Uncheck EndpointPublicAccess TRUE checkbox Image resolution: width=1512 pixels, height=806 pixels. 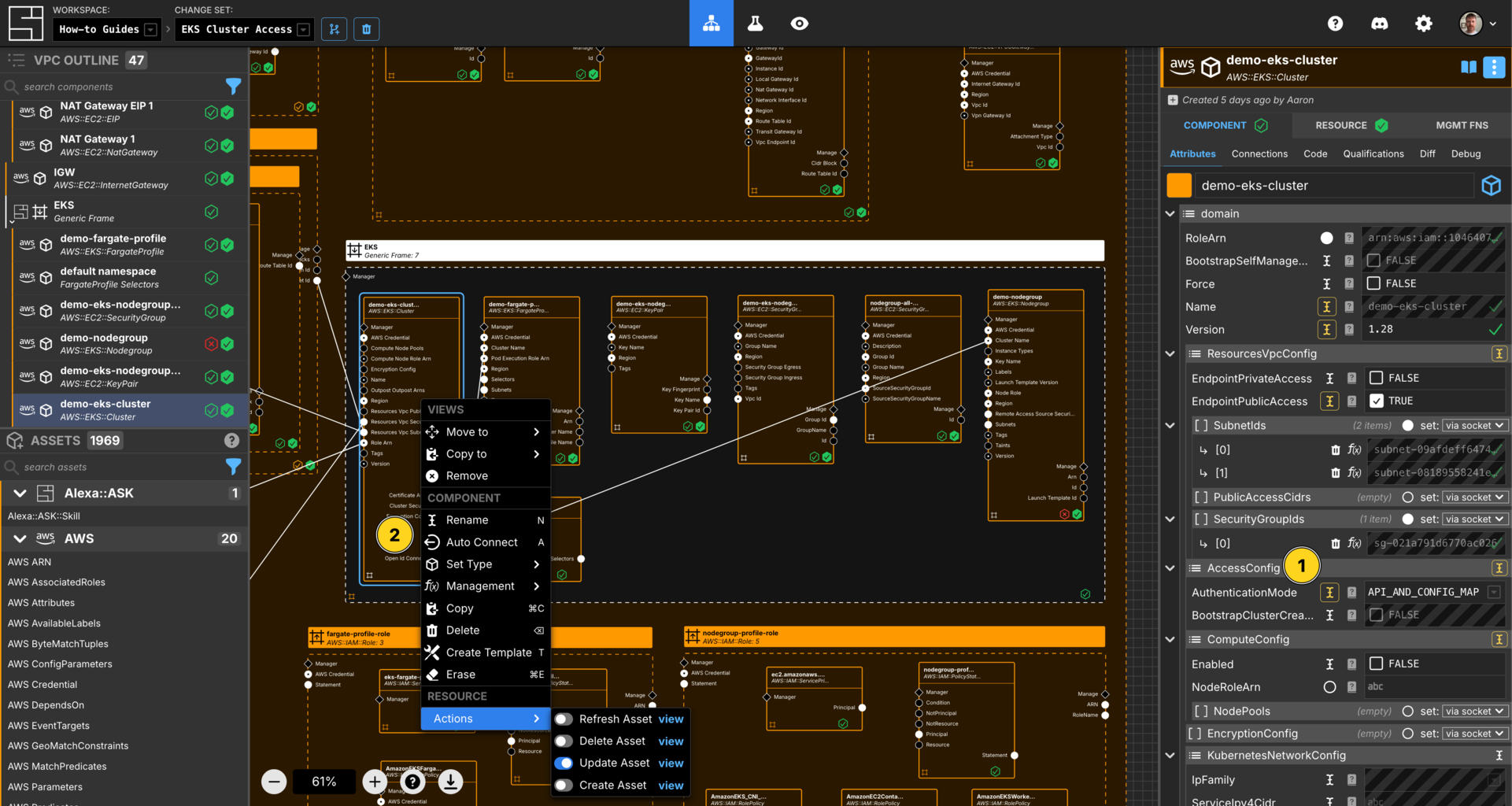tap(1376, 401)
